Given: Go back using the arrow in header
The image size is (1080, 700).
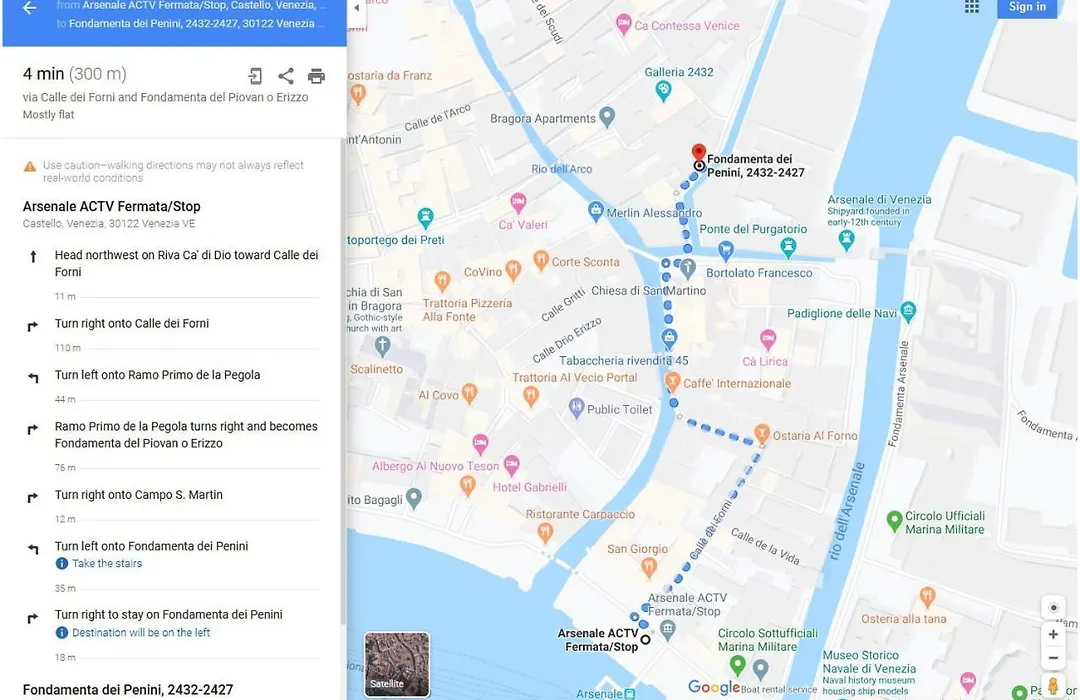Looking at the screenshot, I should [29, 8].
